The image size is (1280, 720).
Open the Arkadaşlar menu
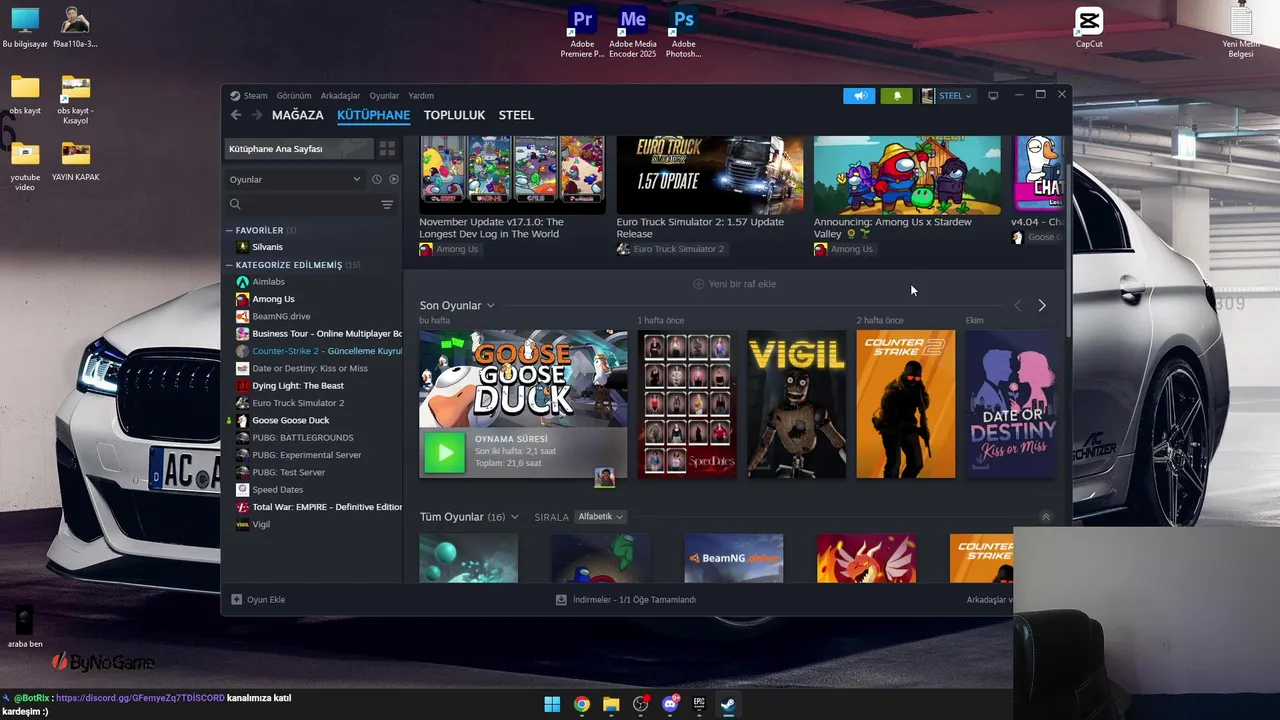click(x=340, y=96)
